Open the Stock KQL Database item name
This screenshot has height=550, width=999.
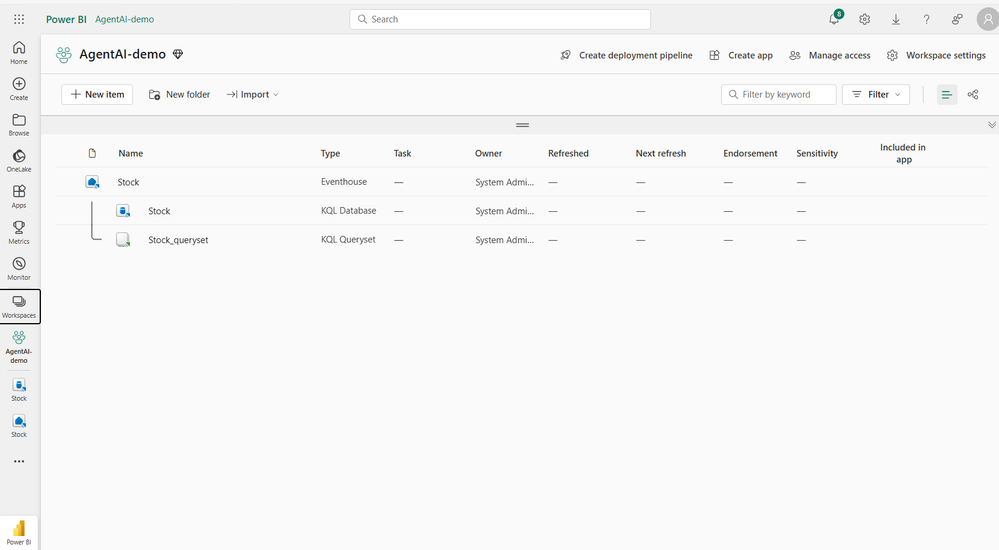click(x=159, y=211)
